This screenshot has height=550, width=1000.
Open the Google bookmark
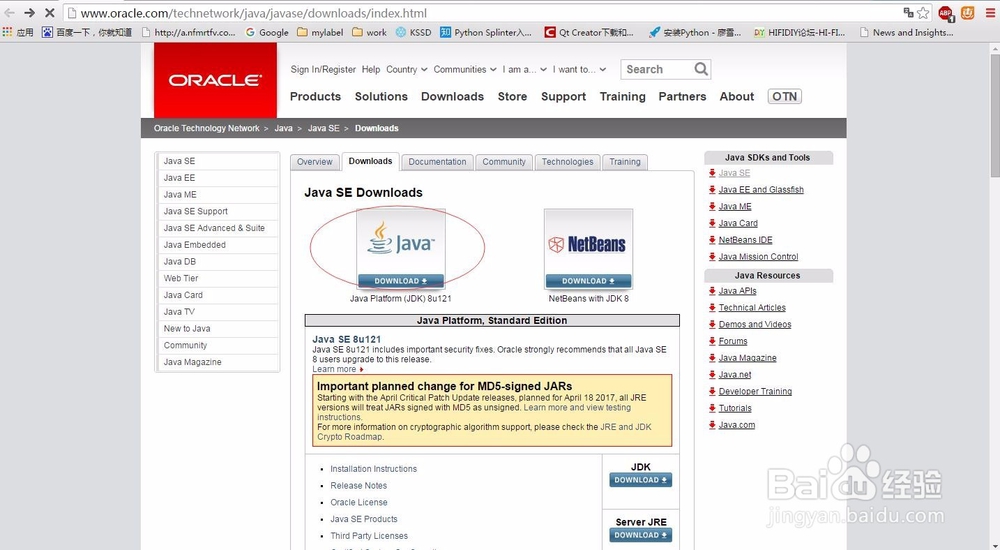pos(267,32)
